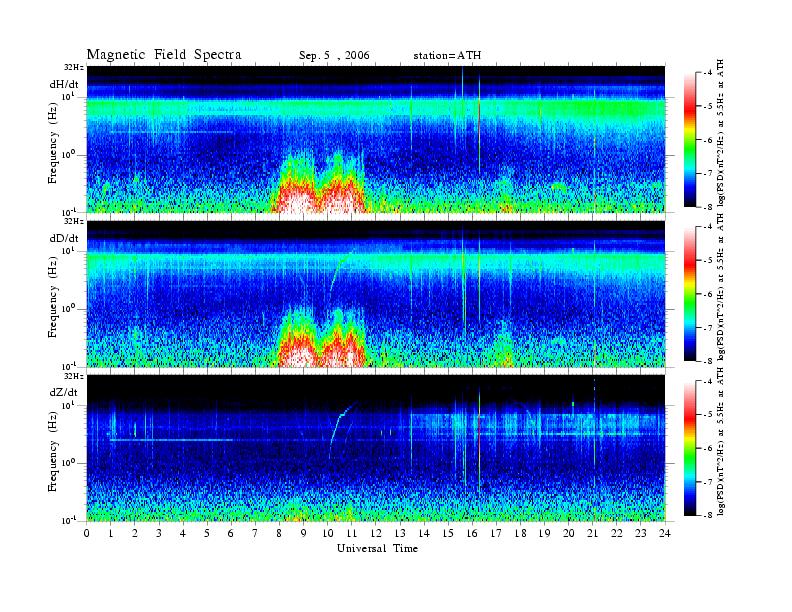This screenshot has height=612, width=792.
Task: Click hour tick label "17" on time axis
Action: pos(496,533)
